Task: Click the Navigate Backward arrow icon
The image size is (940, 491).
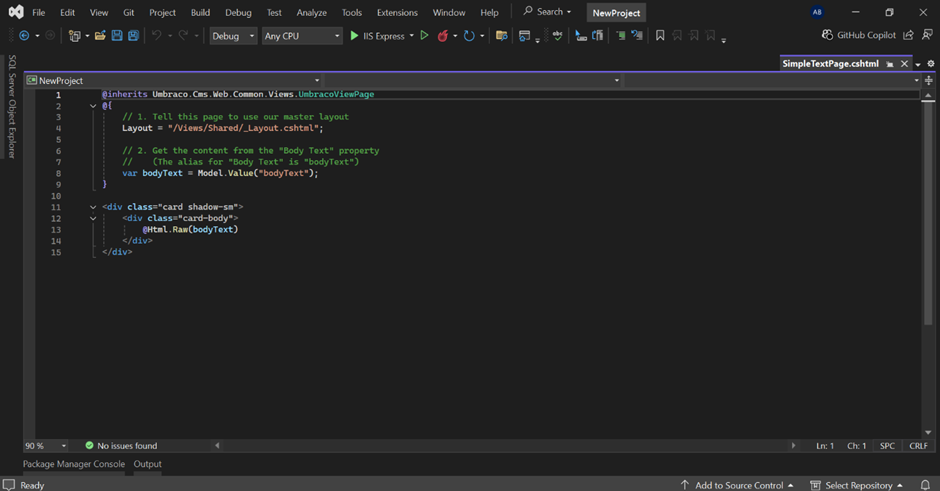Action: 24,36
